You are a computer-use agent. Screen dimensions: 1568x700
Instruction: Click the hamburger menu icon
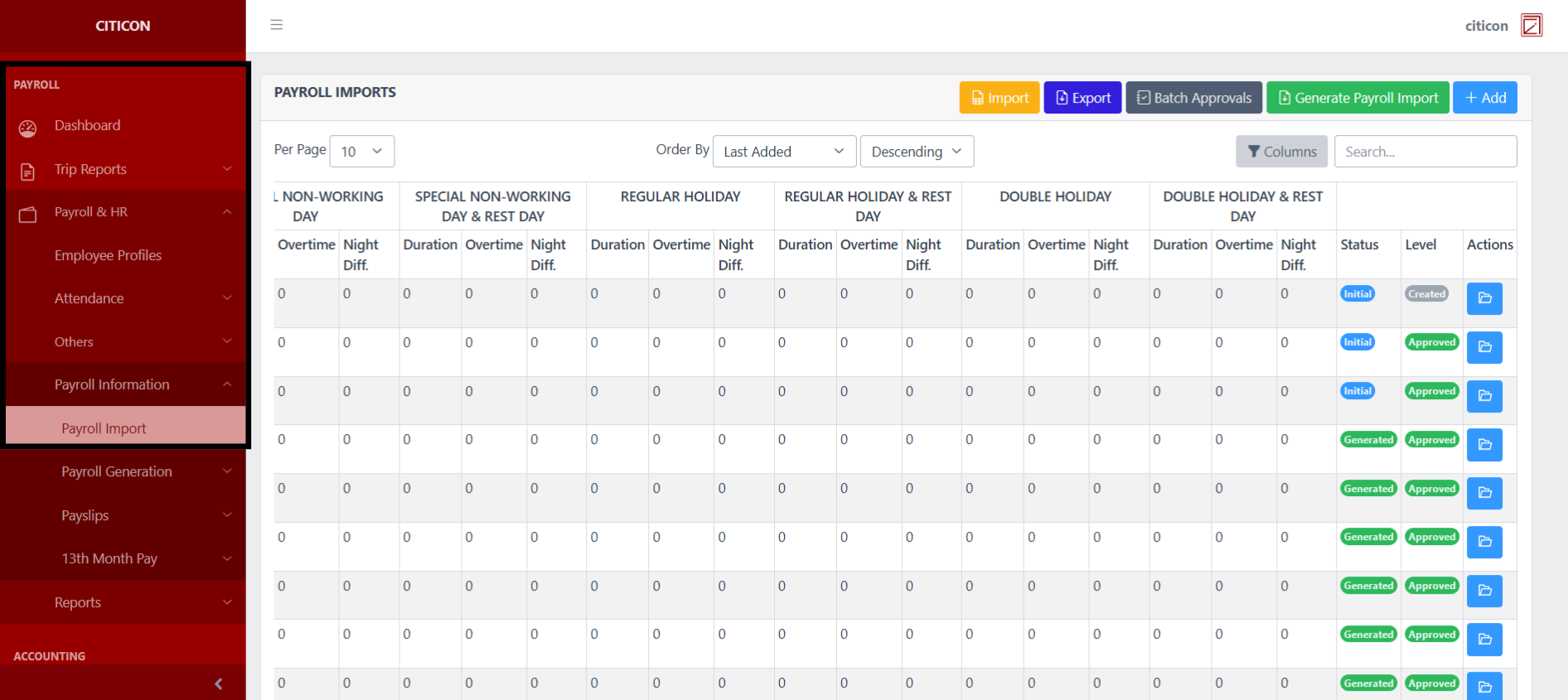tap(277, 25)
